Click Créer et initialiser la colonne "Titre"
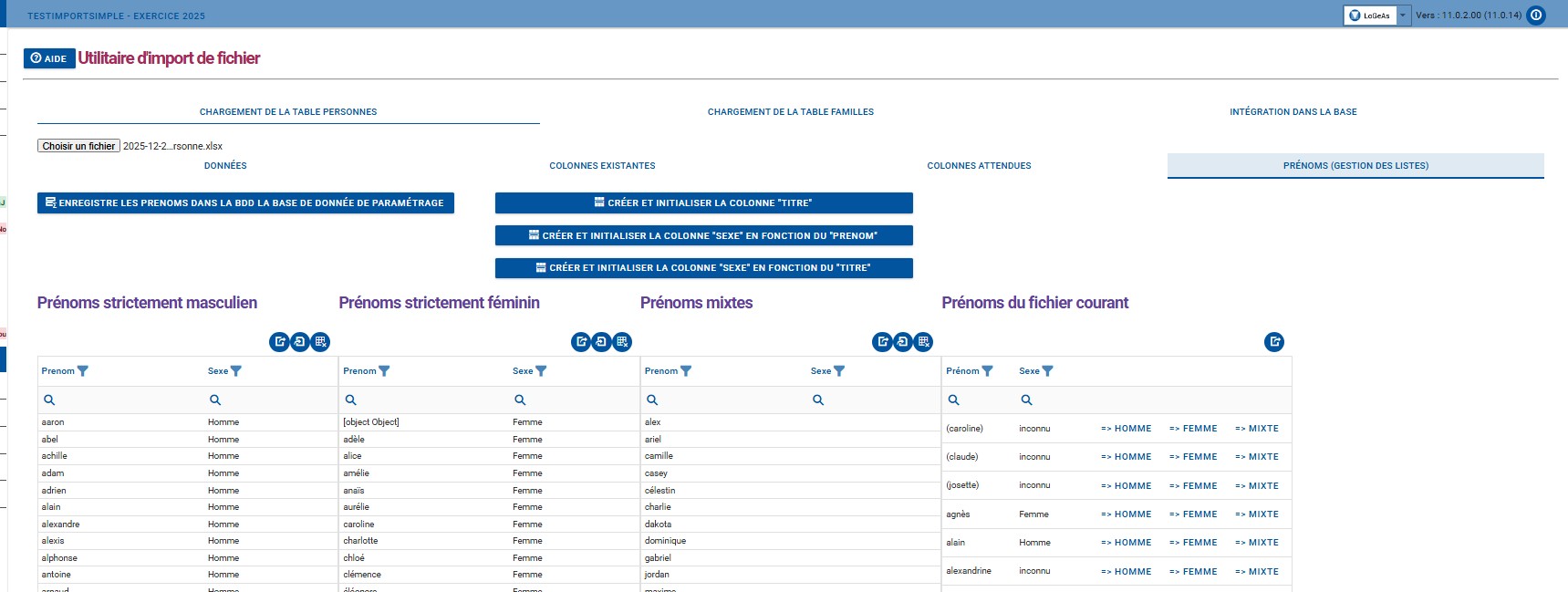 (x=703, y=203)
